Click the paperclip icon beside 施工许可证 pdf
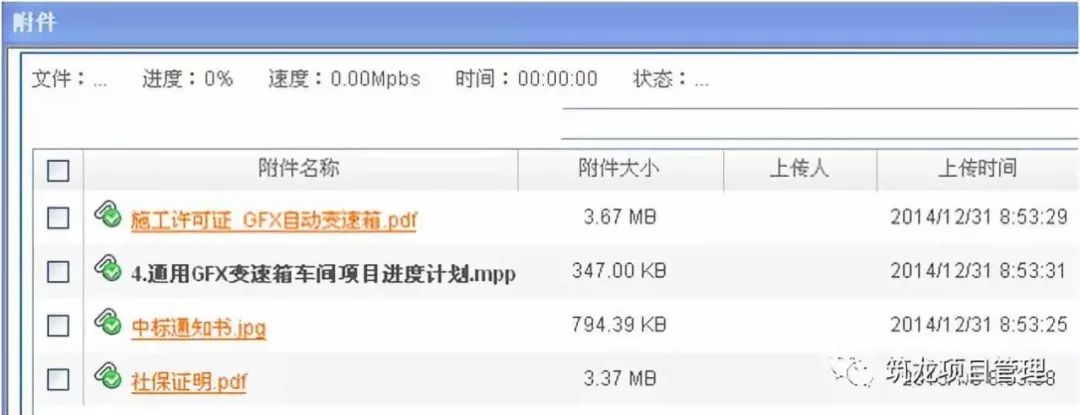 click(x=106, y=213)
